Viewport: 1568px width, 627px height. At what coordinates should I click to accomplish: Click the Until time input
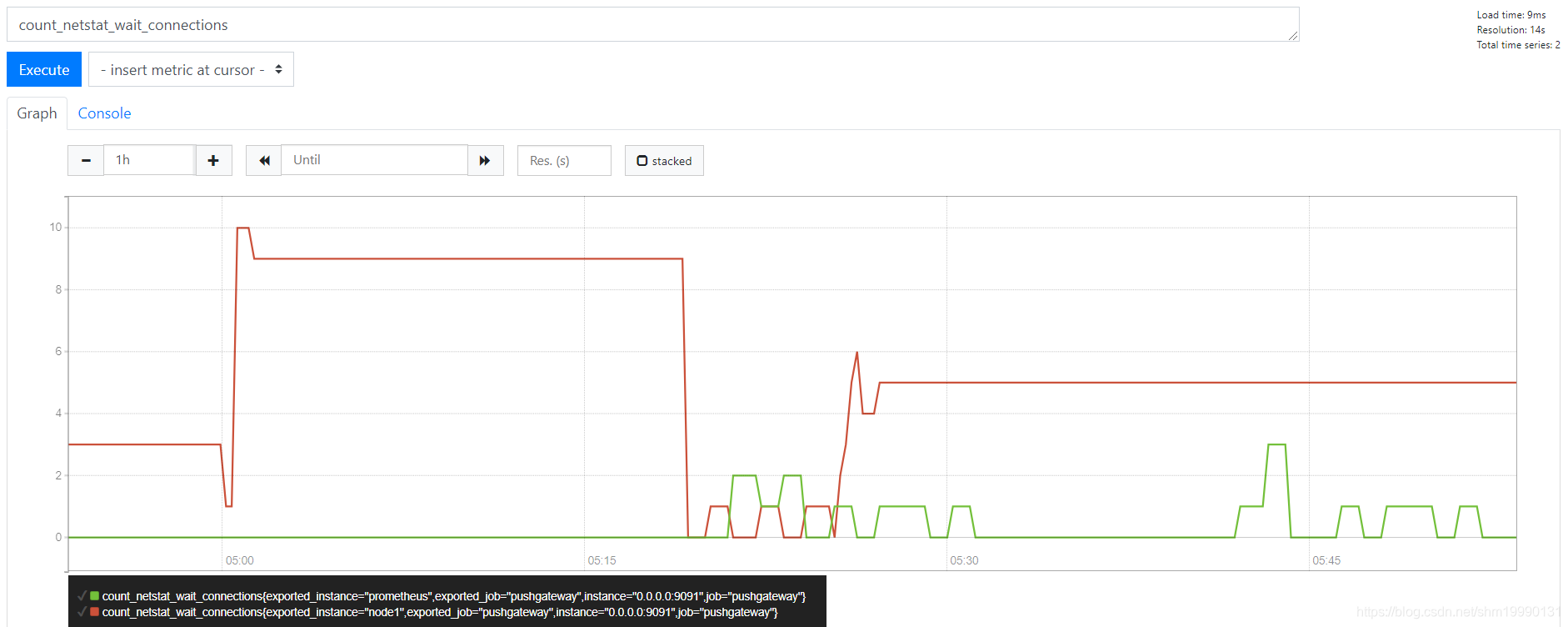[x=374, y=160]
